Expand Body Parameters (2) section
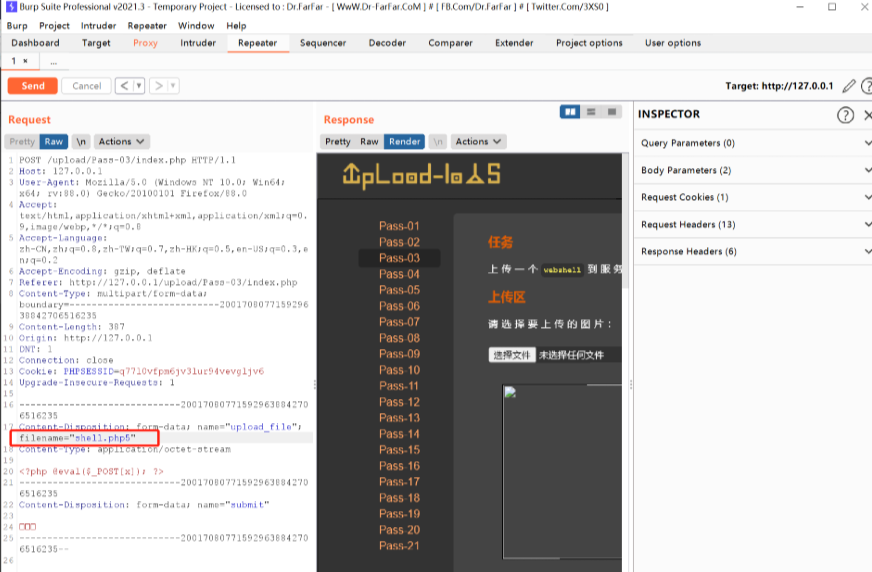The image size is (872, 572). tap(753, 170)
